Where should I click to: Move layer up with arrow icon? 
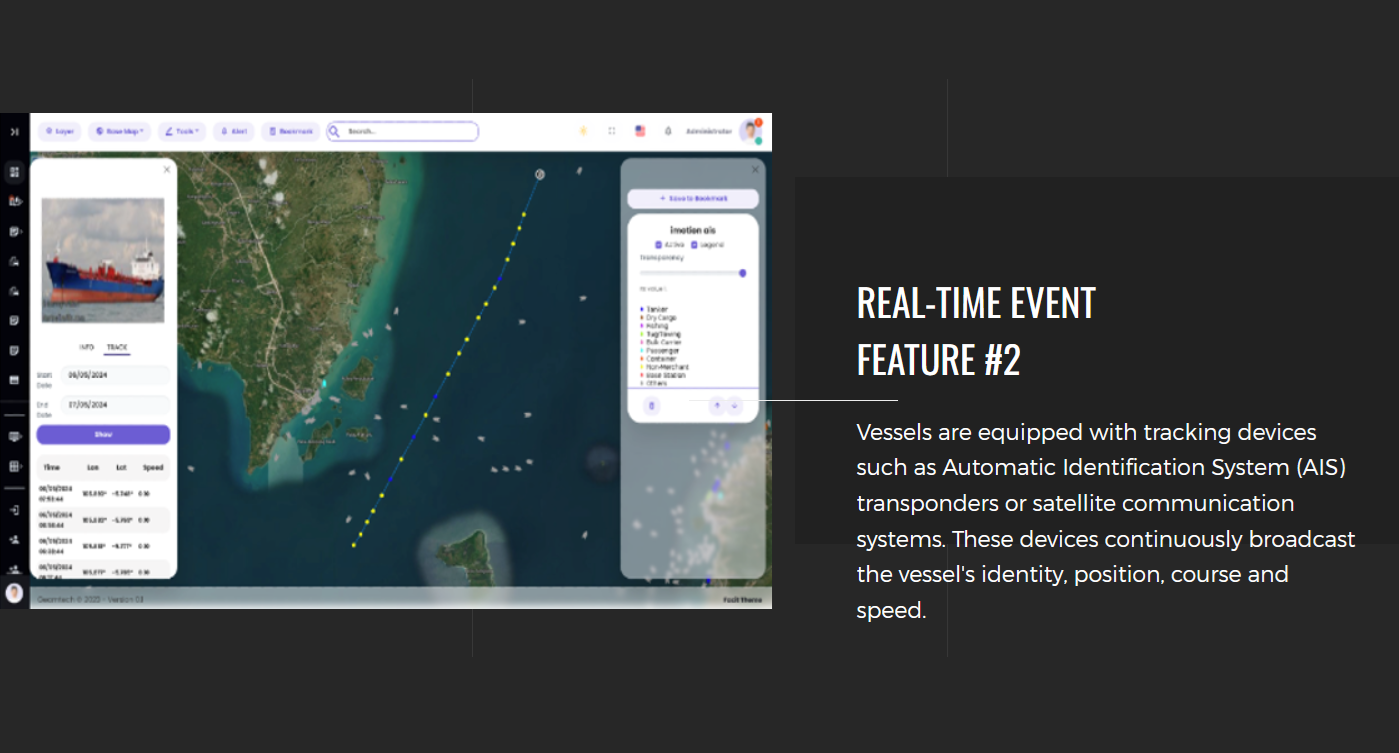click(716, 405)
